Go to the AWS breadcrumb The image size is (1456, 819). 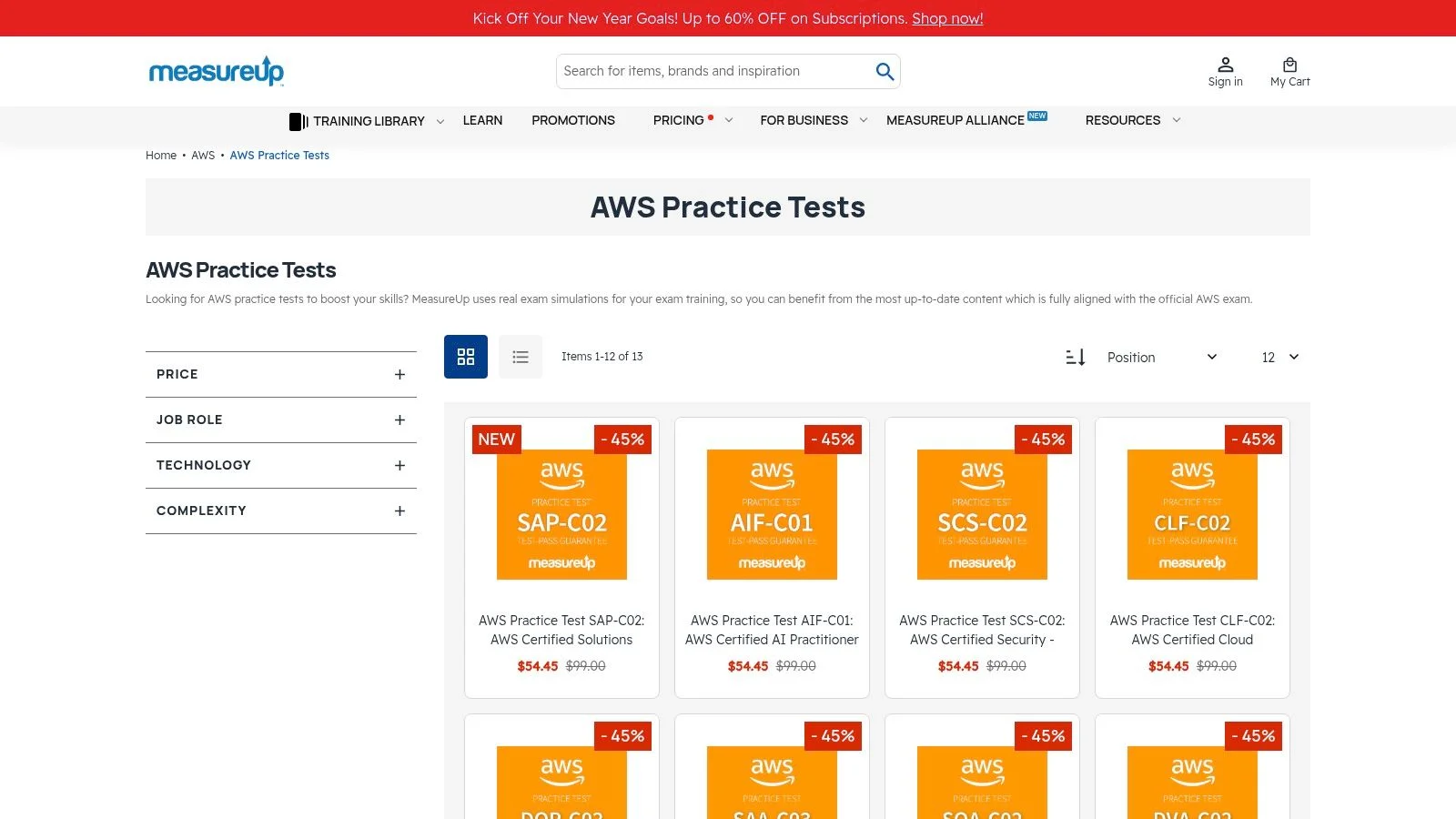[x=203, y=156]
